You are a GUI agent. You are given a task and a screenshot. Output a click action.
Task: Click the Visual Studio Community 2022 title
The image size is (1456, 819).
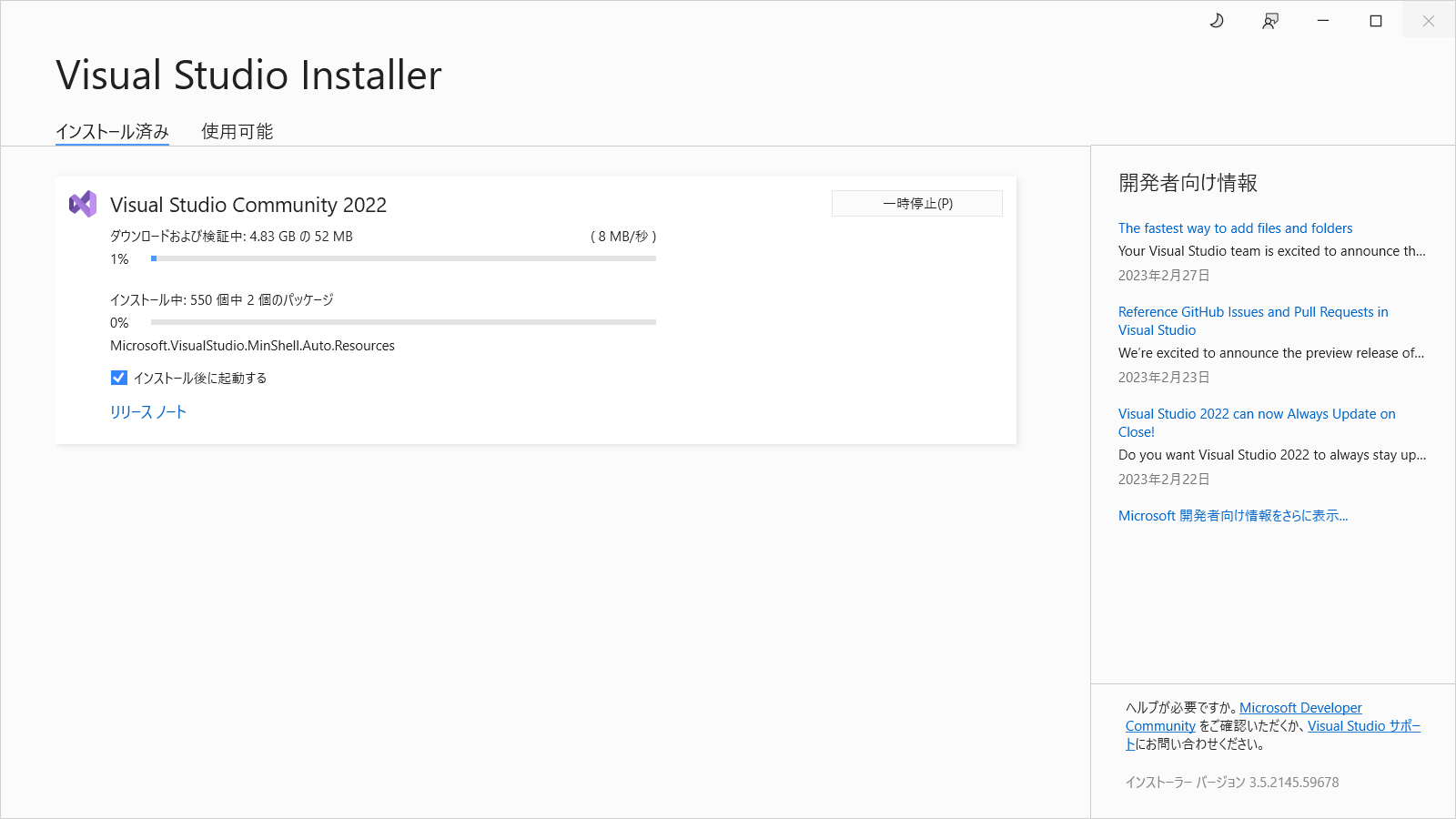[x=248, y=205]
